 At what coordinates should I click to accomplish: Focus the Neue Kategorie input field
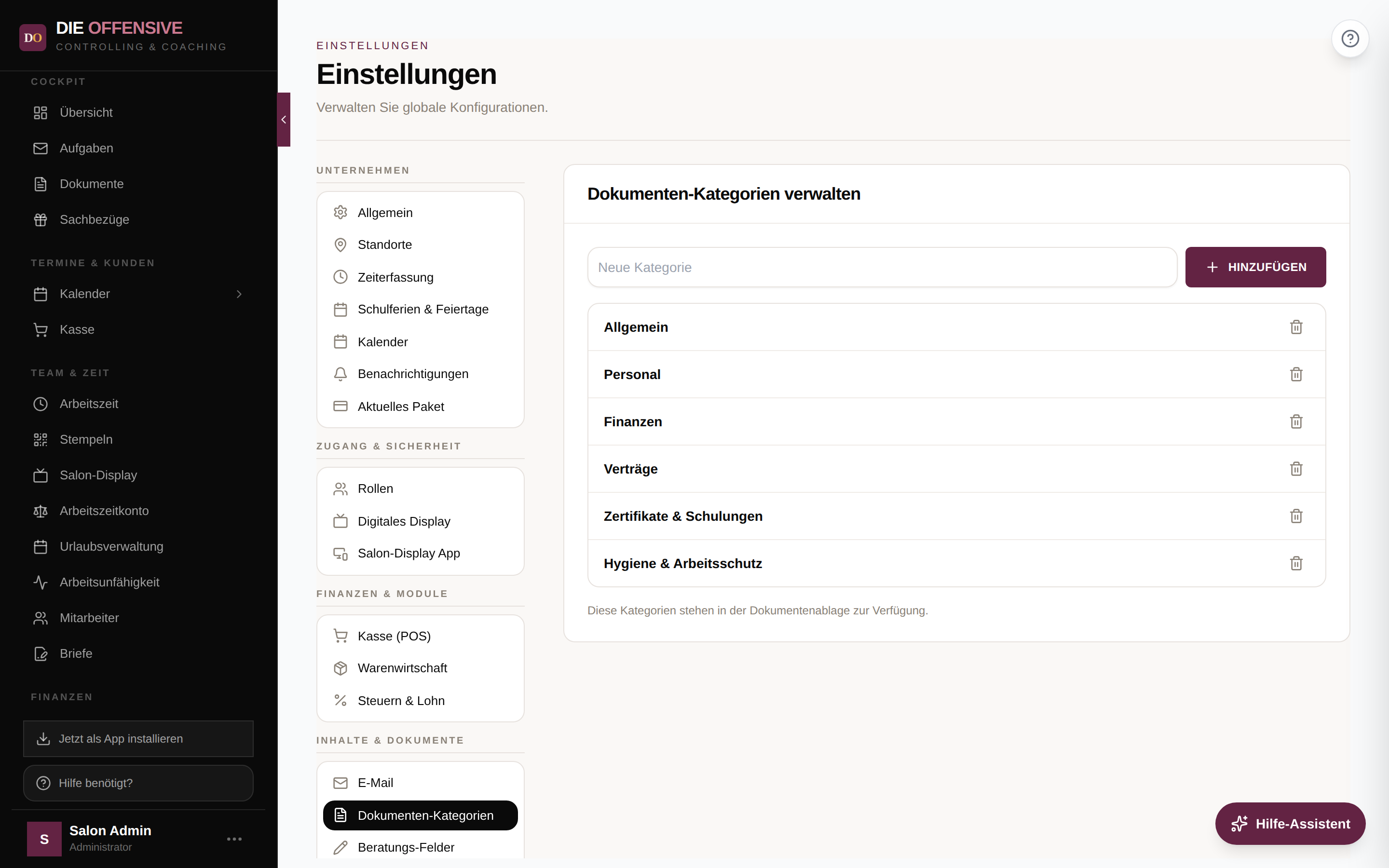pos(882,267)
